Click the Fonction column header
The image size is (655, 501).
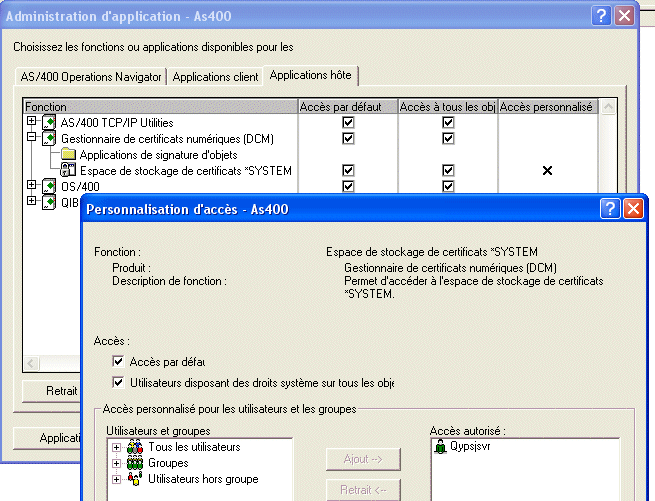(160, 107)
